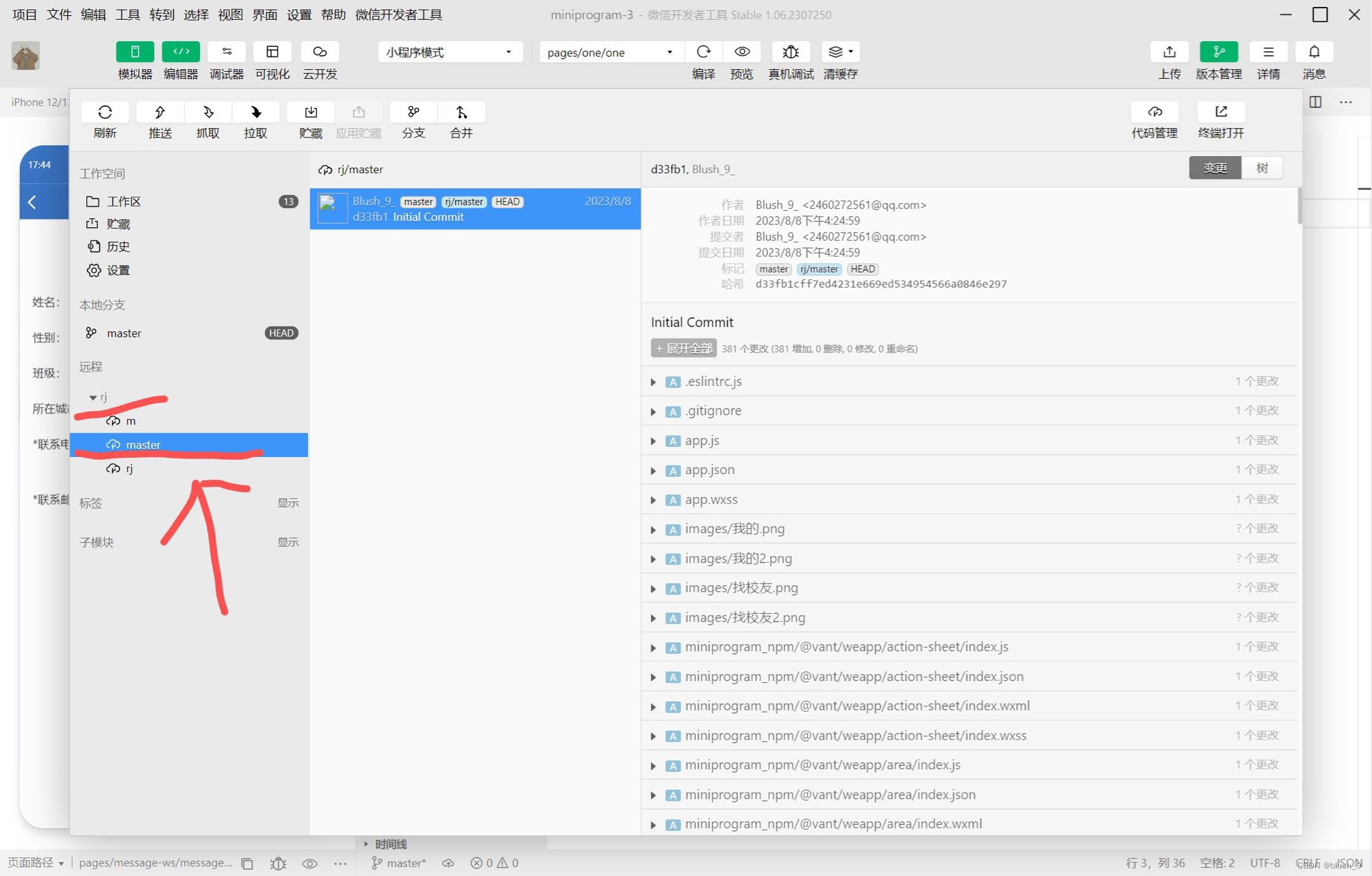Show submodules with 子模块 显示 link
The image size is (1372, 876).
click(x=288, y=542)
